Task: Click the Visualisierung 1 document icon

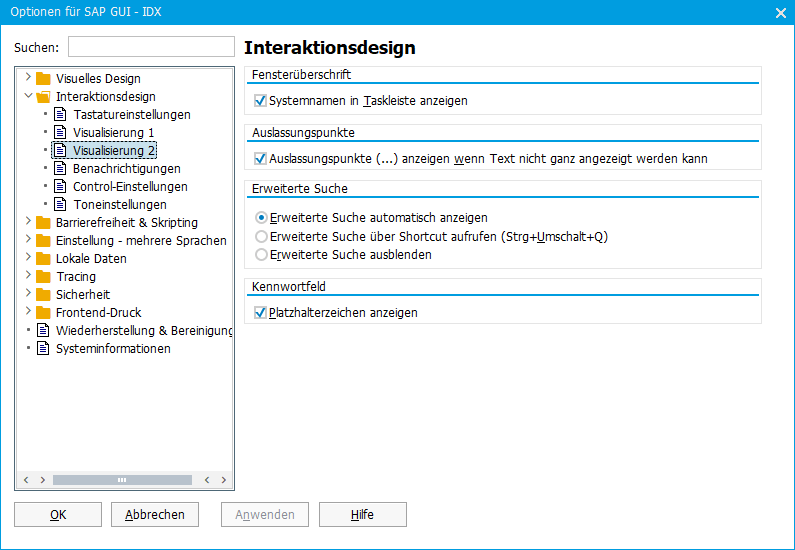Action: [60, 132]
